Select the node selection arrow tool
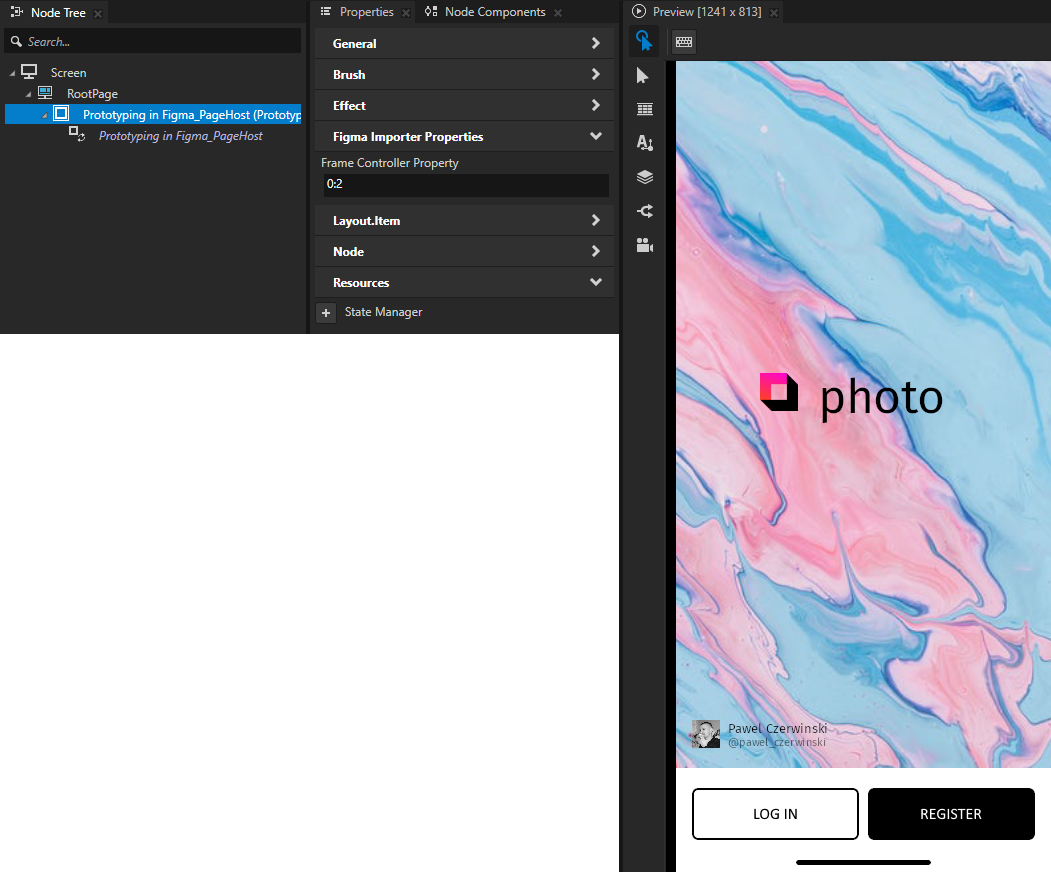 [x=643, y=75]
